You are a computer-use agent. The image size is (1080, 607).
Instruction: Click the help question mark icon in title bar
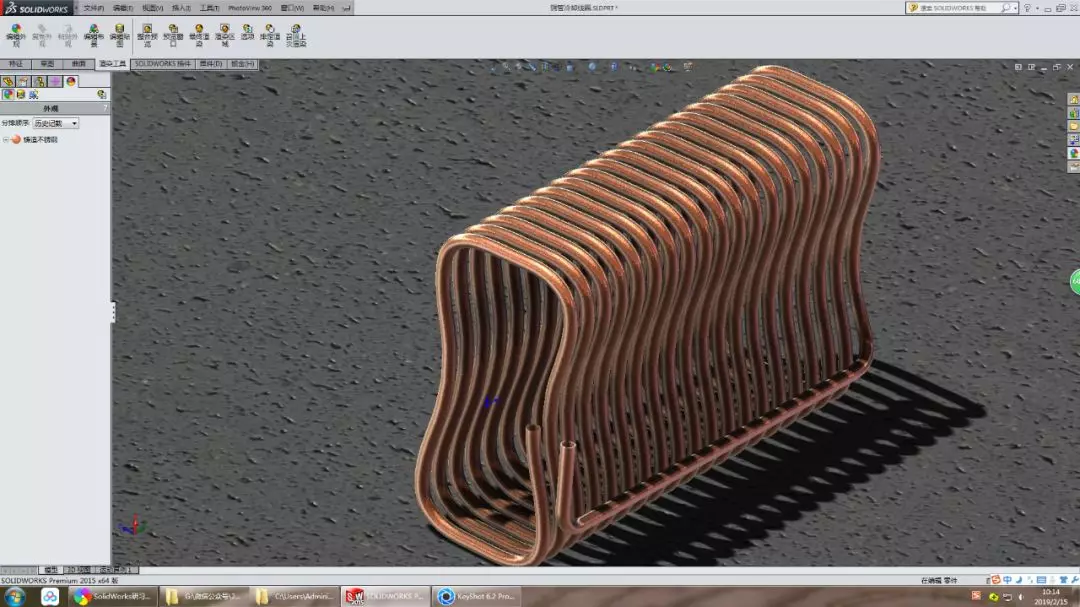tap(1027, 8)
